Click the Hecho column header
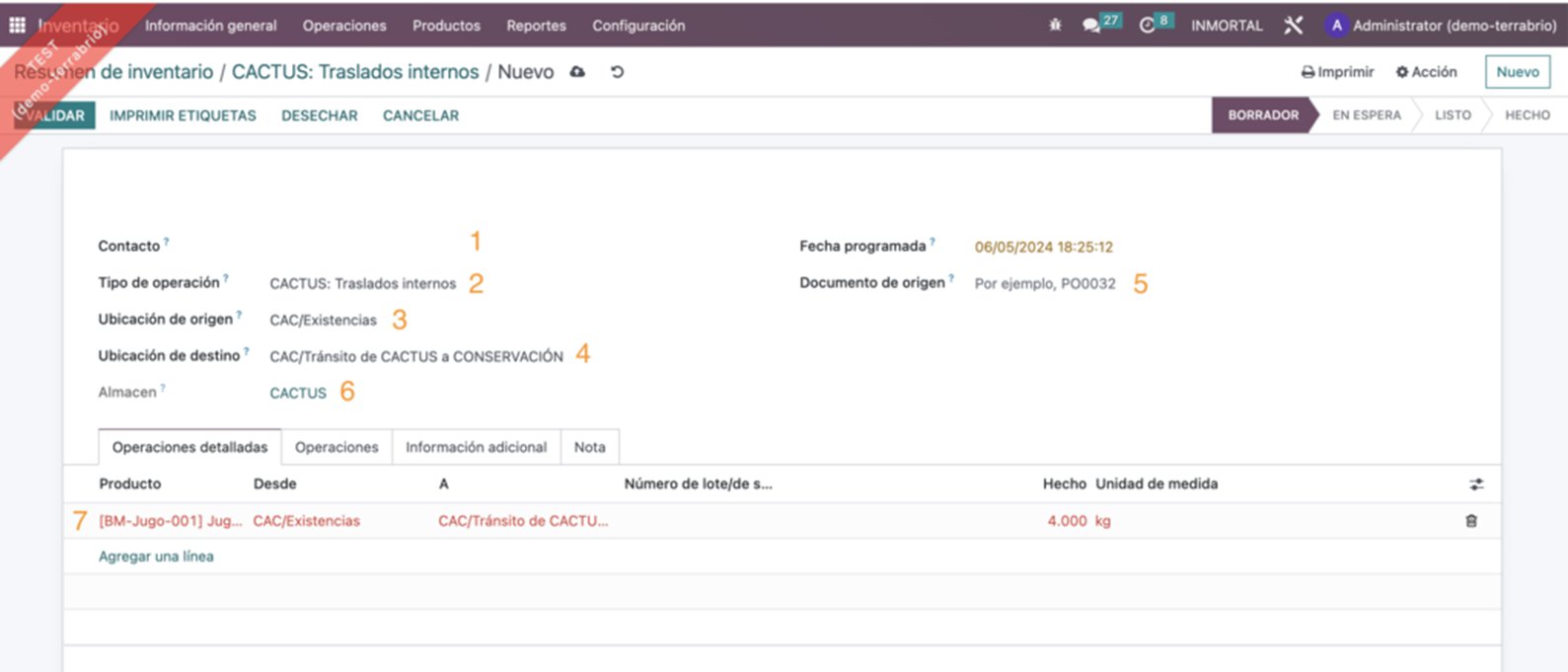 pos(1065,484)
